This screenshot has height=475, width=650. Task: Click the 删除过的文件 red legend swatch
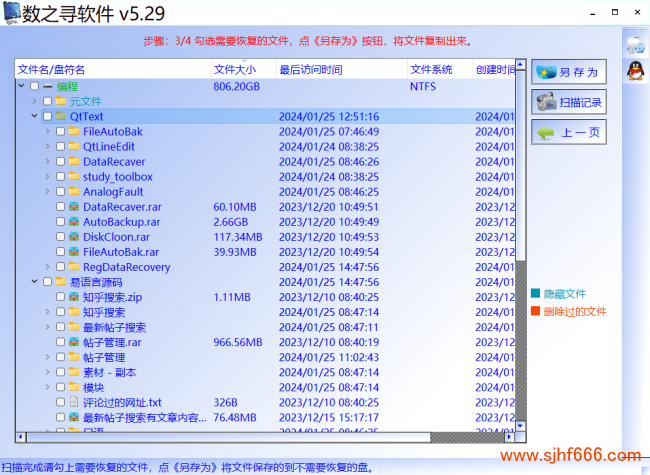(536, 311)
